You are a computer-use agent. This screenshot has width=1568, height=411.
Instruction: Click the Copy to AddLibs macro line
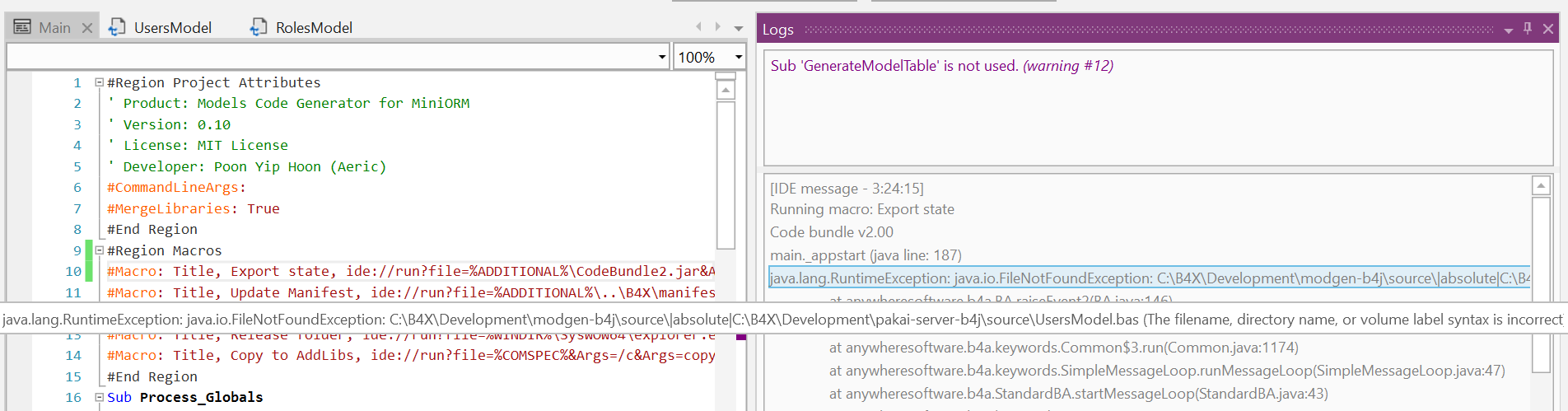410,355
